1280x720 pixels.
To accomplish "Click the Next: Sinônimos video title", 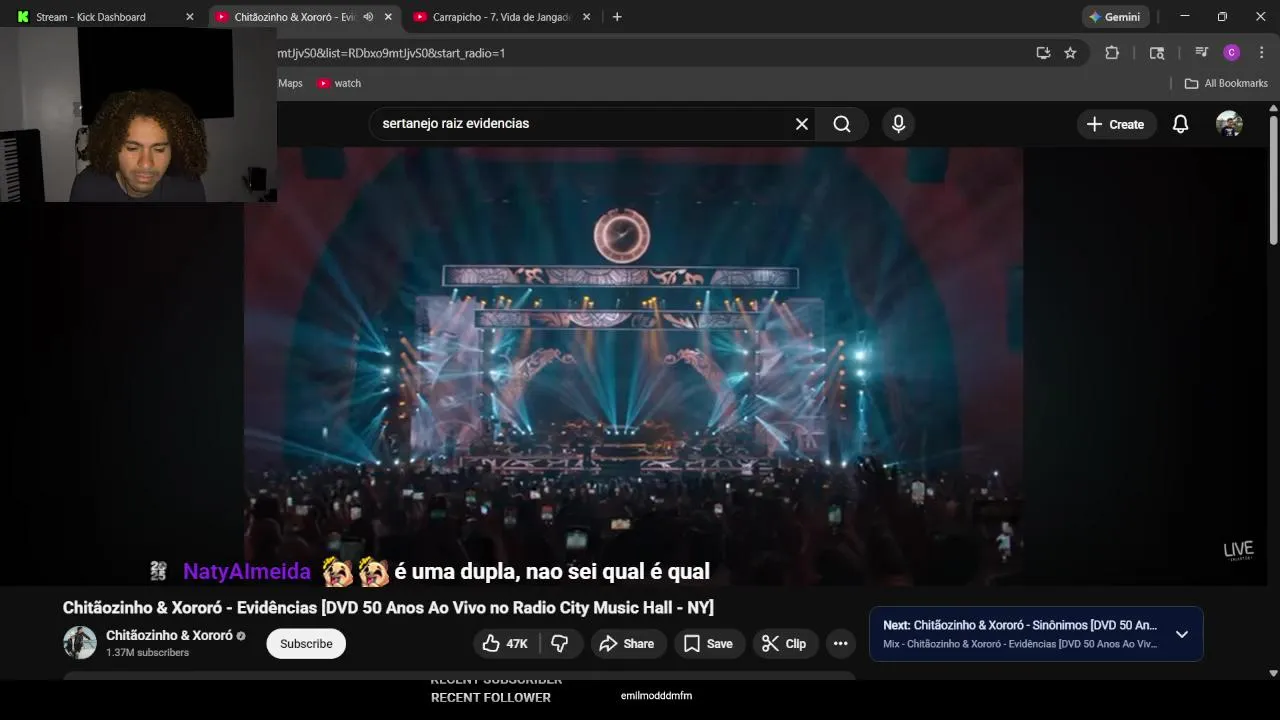I will tap(1020, 625).
